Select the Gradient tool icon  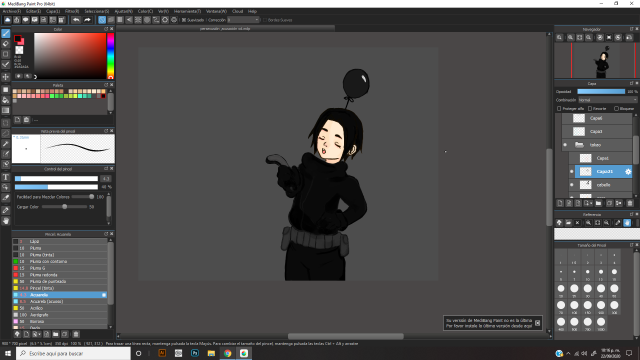[6, 110]
